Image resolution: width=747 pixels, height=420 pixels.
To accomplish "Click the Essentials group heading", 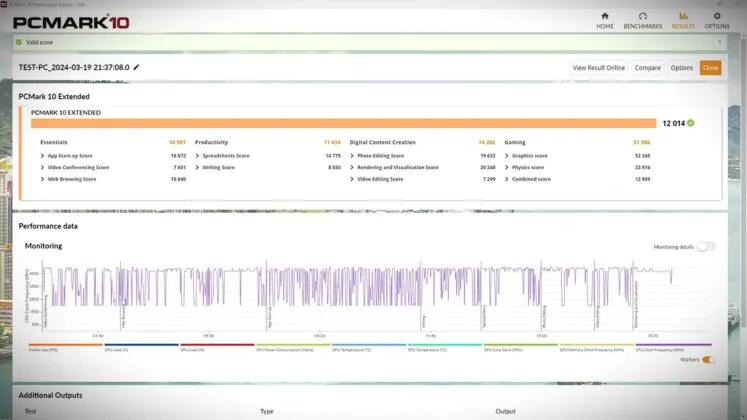I will click(53, 142).
